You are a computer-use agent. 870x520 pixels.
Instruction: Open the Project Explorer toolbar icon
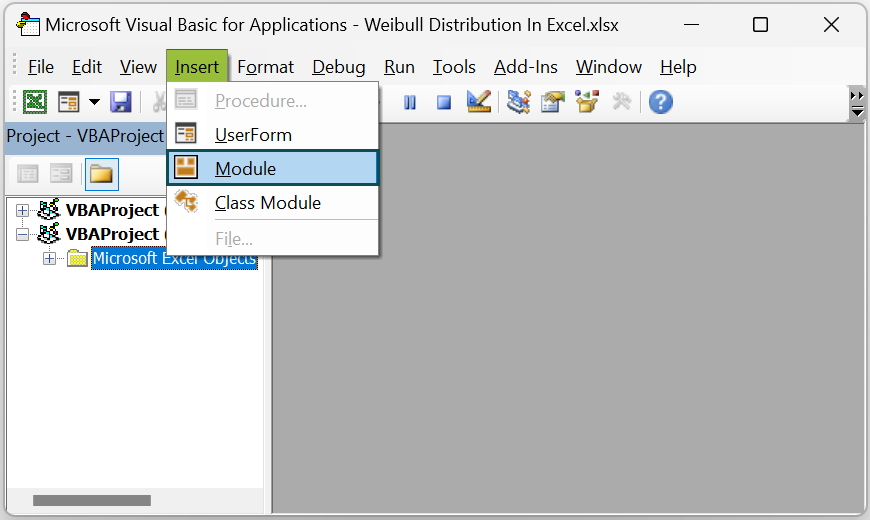point(518,102)
